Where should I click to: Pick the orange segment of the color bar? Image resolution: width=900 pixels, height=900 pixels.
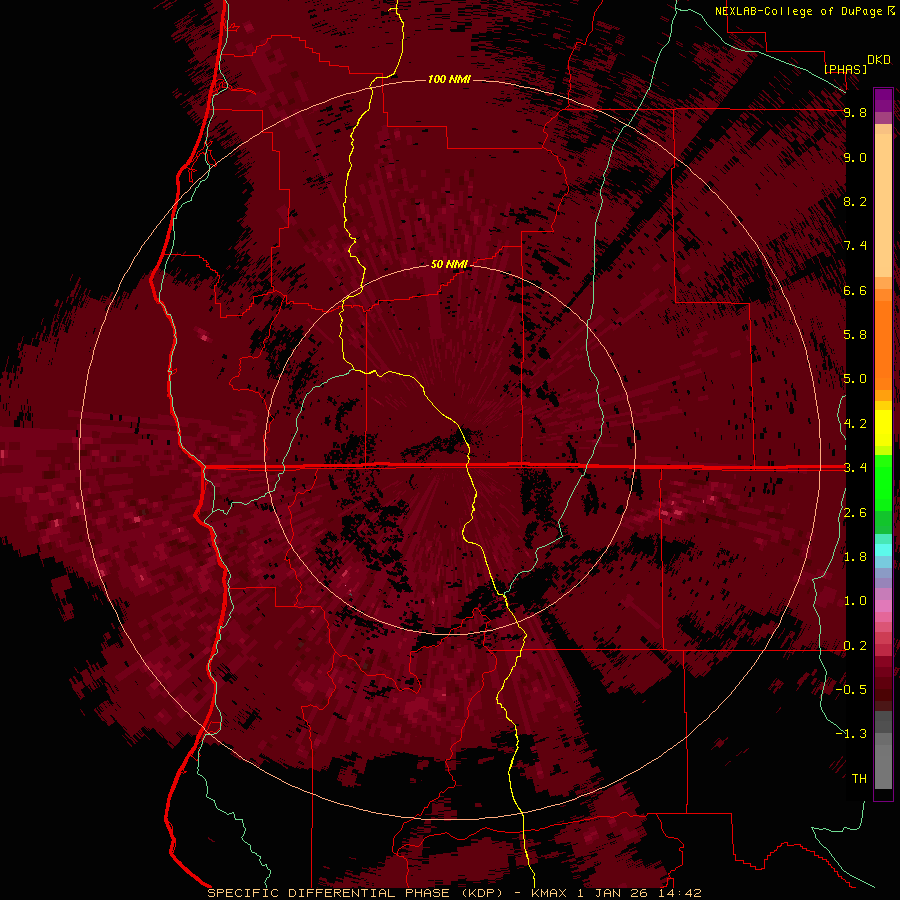tap(883, 345)
